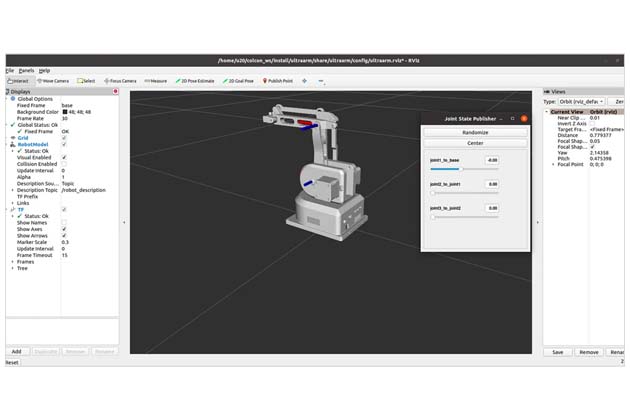The width and height of the screenshot is (630, 420).
Task: Choose the Focus Camera tool
Action: 121,81
